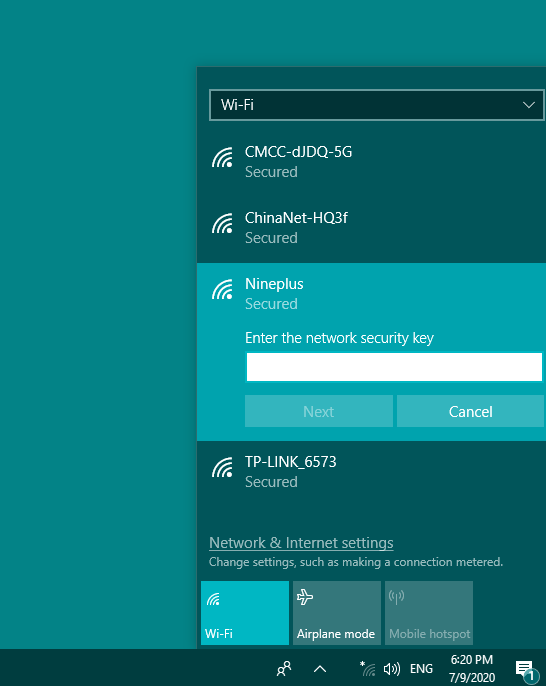Screen dimensions: 546x686
Task: Open Network & Internet settings link
Action: coord(301,542)
